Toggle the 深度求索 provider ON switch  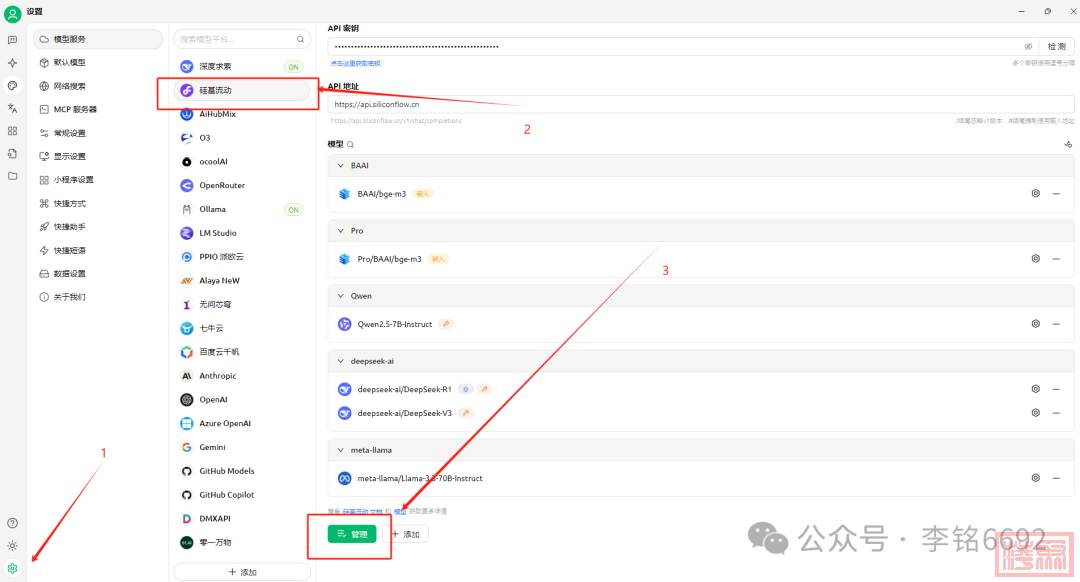click(293, 67)
